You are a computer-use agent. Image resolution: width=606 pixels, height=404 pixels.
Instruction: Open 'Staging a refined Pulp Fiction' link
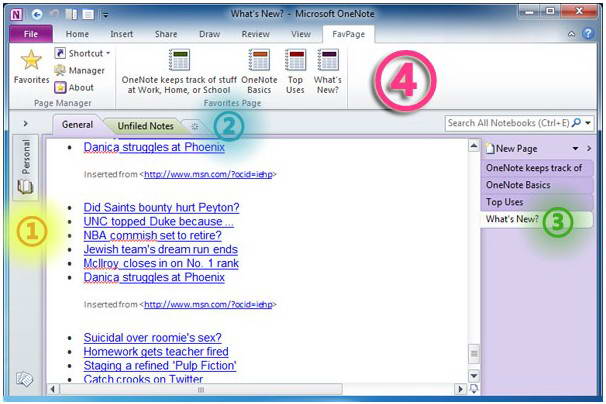pyautogui.click(x=160, y=365)
